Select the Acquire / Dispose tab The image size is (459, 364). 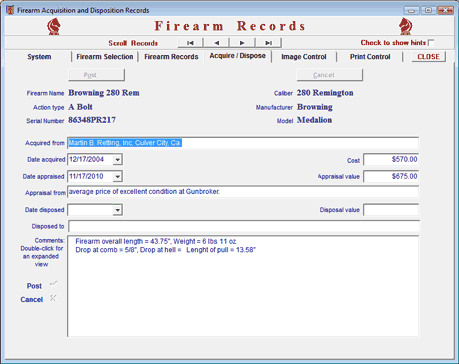237,56
